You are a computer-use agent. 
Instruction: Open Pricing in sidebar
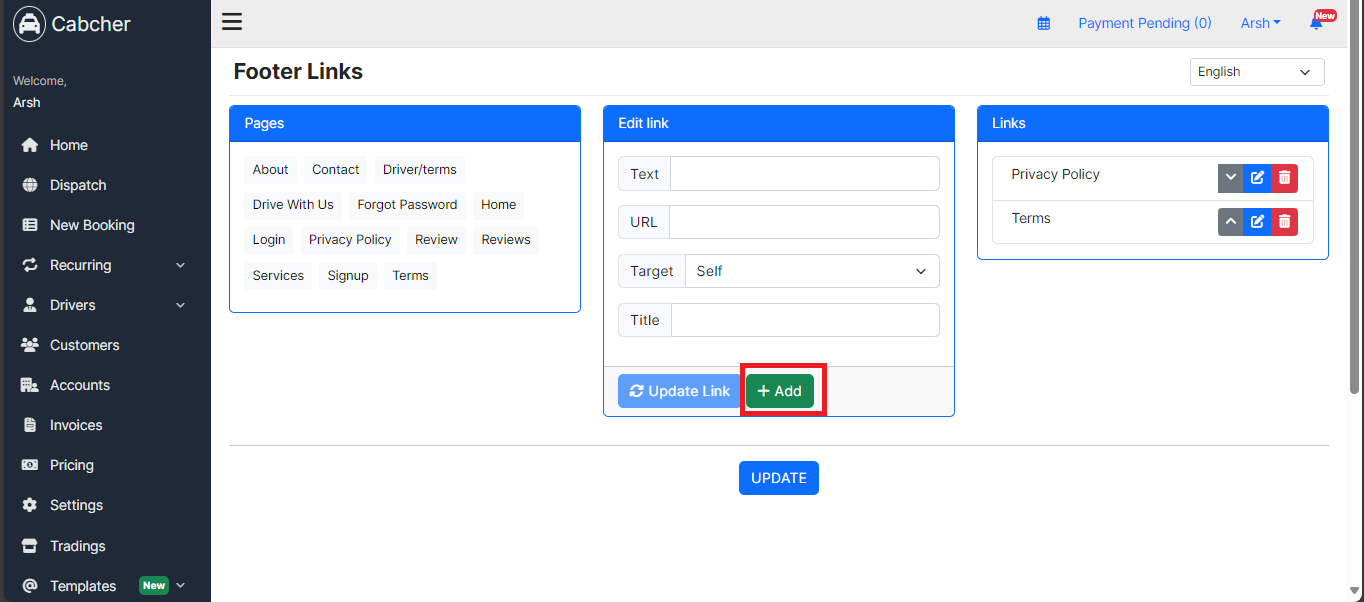coord(72,465)
